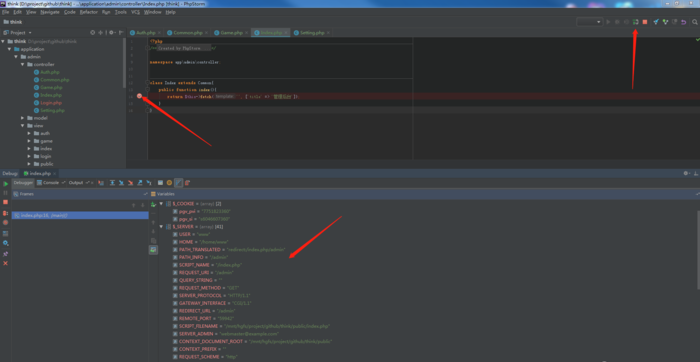Open the run configuration dropdown
Viewport: 700px width, 362px height.
(590, 22)
